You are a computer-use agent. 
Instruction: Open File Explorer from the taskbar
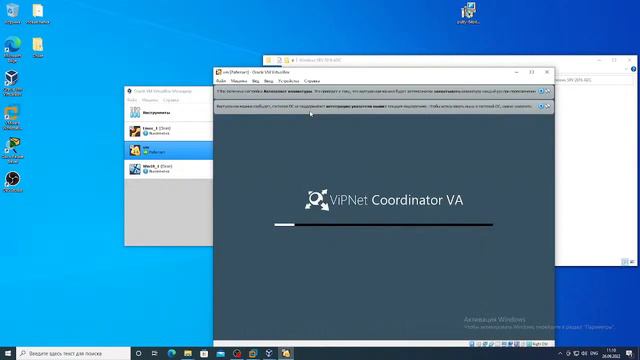[x=188, y=353]
